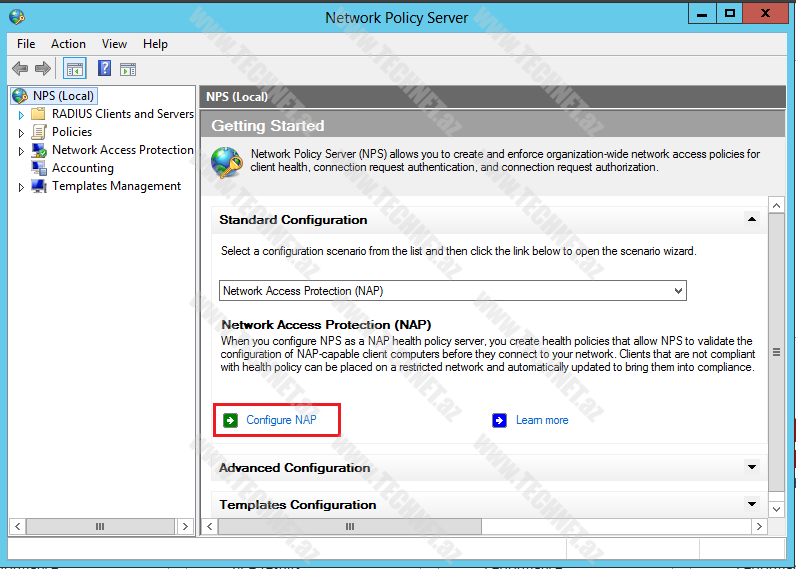Click the Configure NAP link
The image size is (796, 569).
tap(281, 420)
